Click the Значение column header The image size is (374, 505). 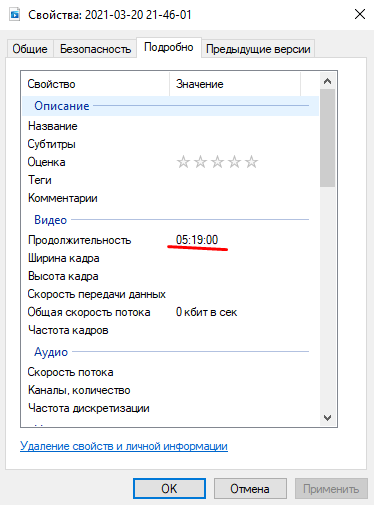(x=235, y=84)
